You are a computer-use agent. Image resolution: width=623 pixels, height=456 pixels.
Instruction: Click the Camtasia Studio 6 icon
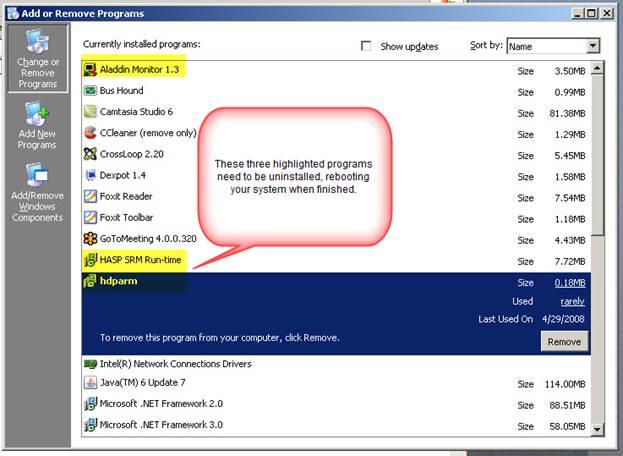[90, 112]
